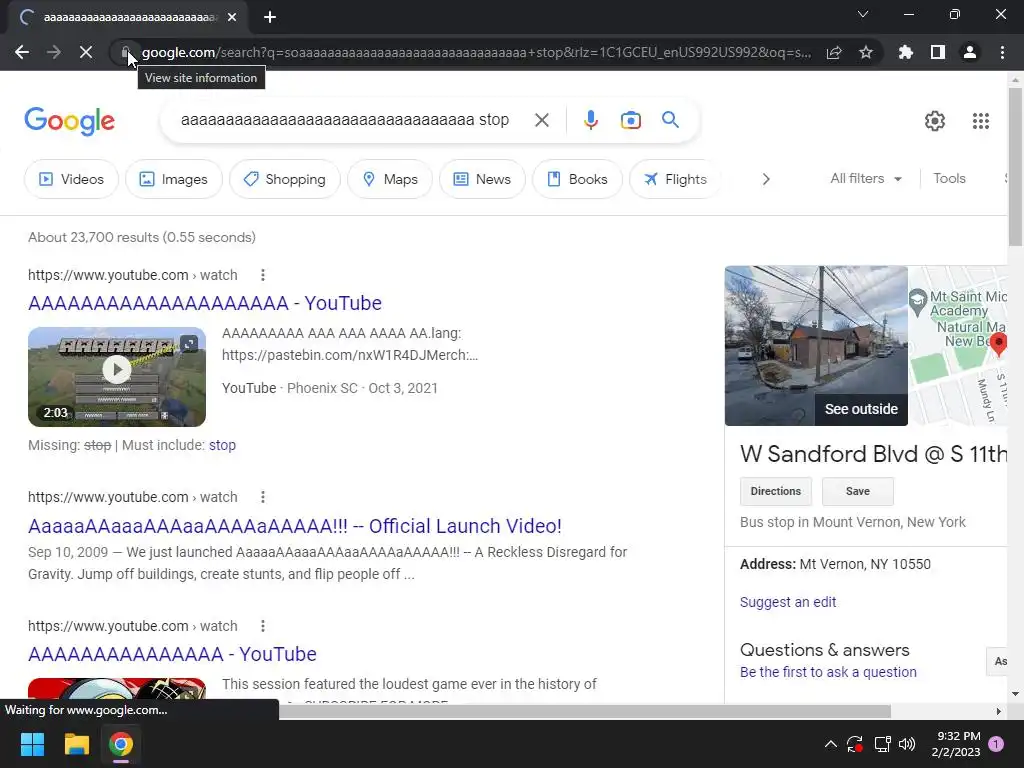Click the vertical page scrollbar thumb
The width and height of the screenshot is (1024, 768).
tap(1015, 167)
